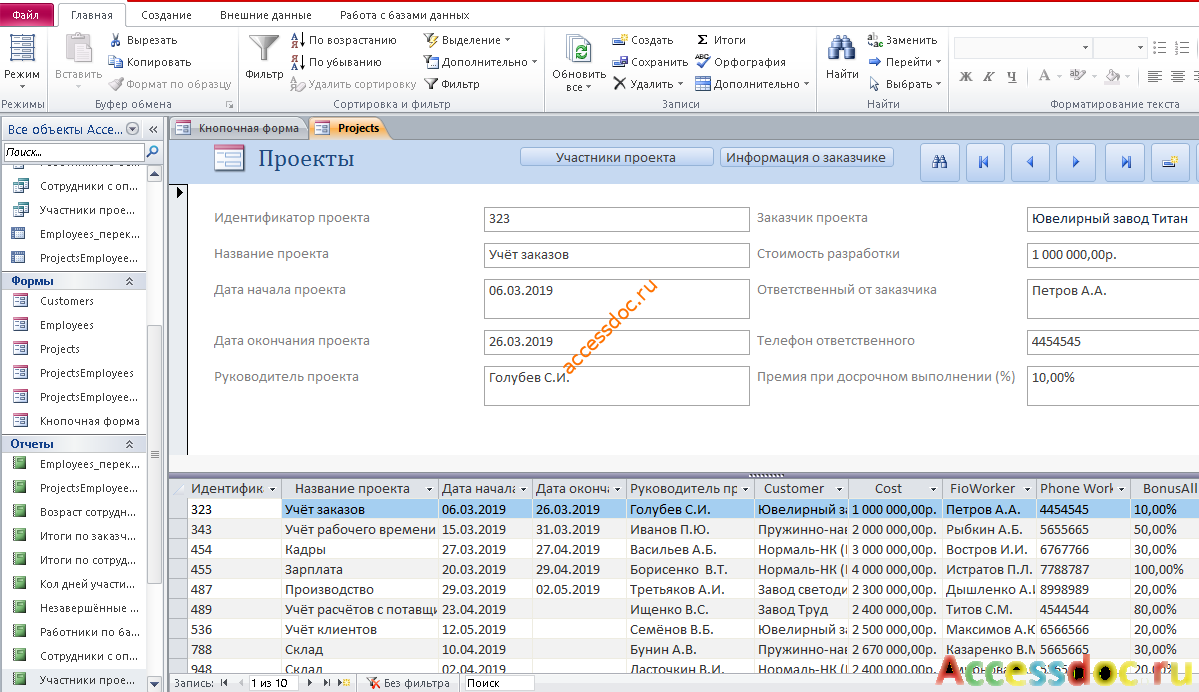Click Создать in the Записи group
This screenshot has width=1199, height=692.
point(642,40)
